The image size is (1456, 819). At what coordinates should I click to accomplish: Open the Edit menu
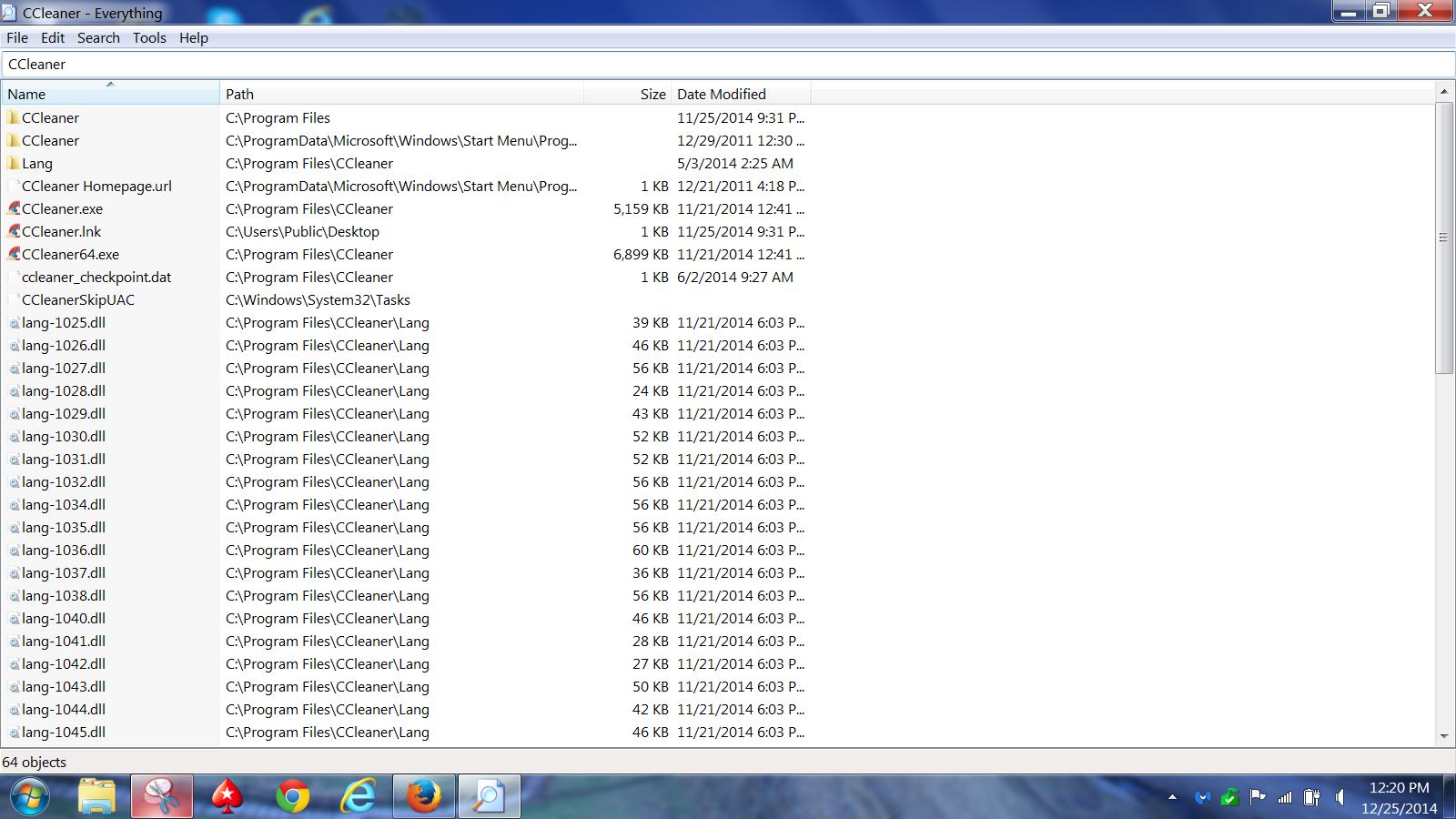(x=53, y=37)
